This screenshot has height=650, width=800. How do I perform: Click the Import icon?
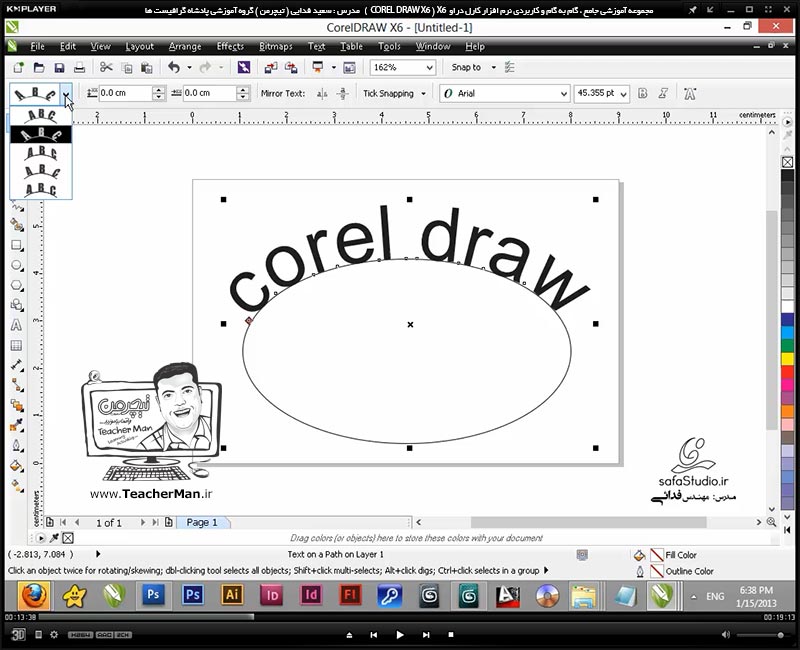(271, 67)
